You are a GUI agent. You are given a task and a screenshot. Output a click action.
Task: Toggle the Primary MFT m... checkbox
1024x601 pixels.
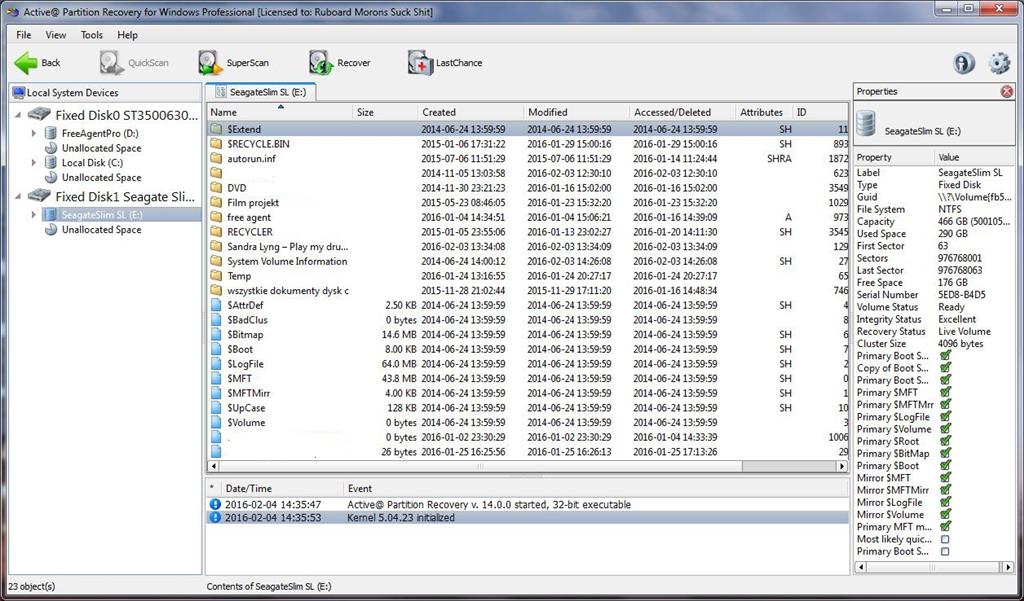pos(945,527)
